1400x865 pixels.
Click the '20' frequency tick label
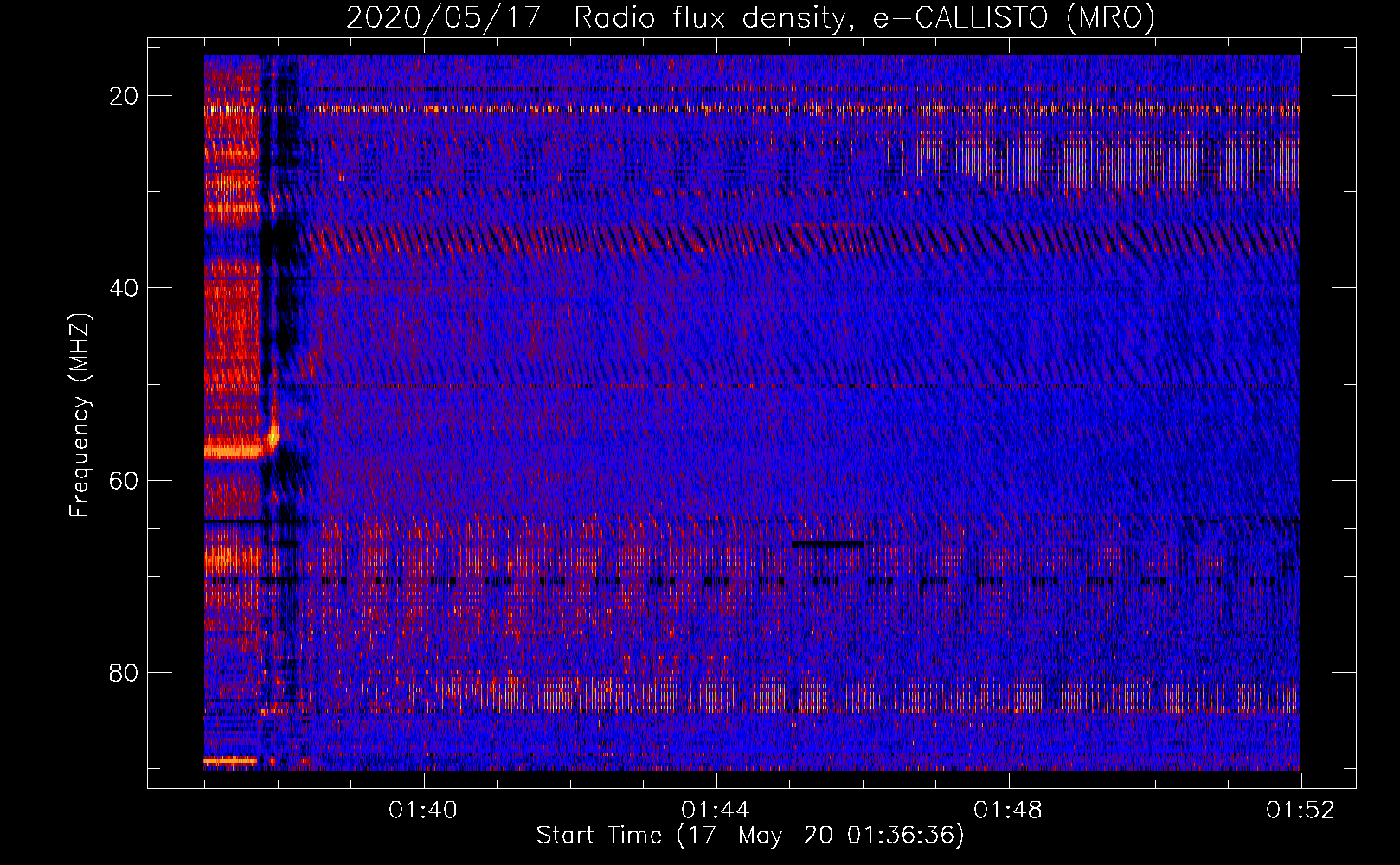coord(123,95)
